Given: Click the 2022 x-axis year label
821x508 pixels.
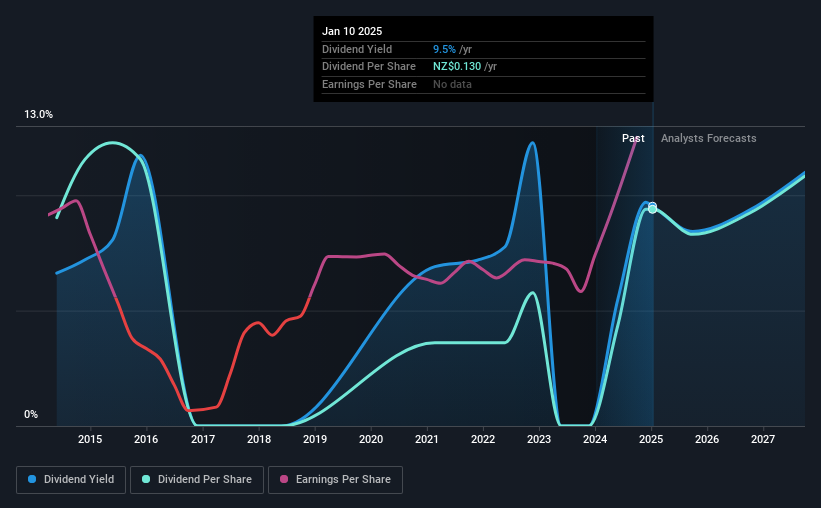Looking at the screenshot, I should pos(483,439).
